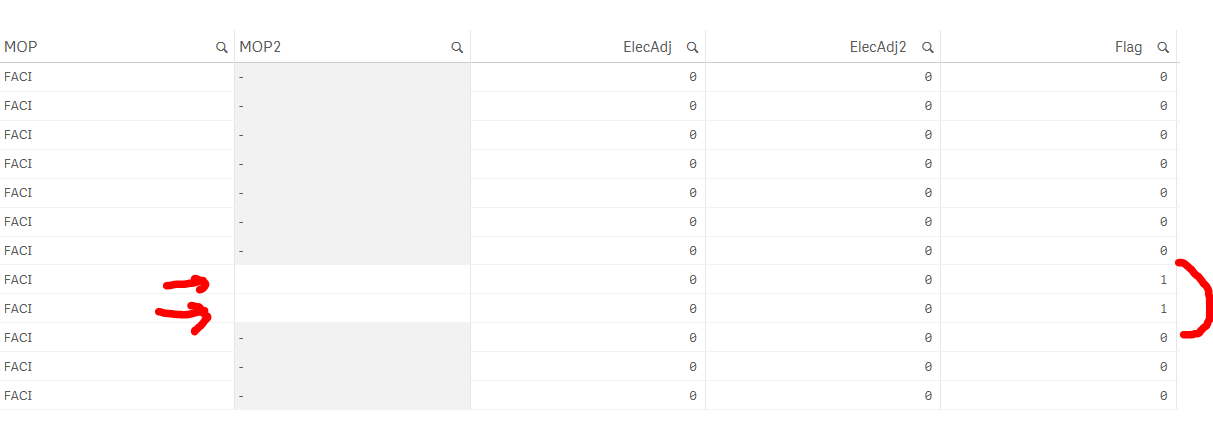Open search for the Flag column
This screenshot has width=1213, height=426.
pos(1163,47)
